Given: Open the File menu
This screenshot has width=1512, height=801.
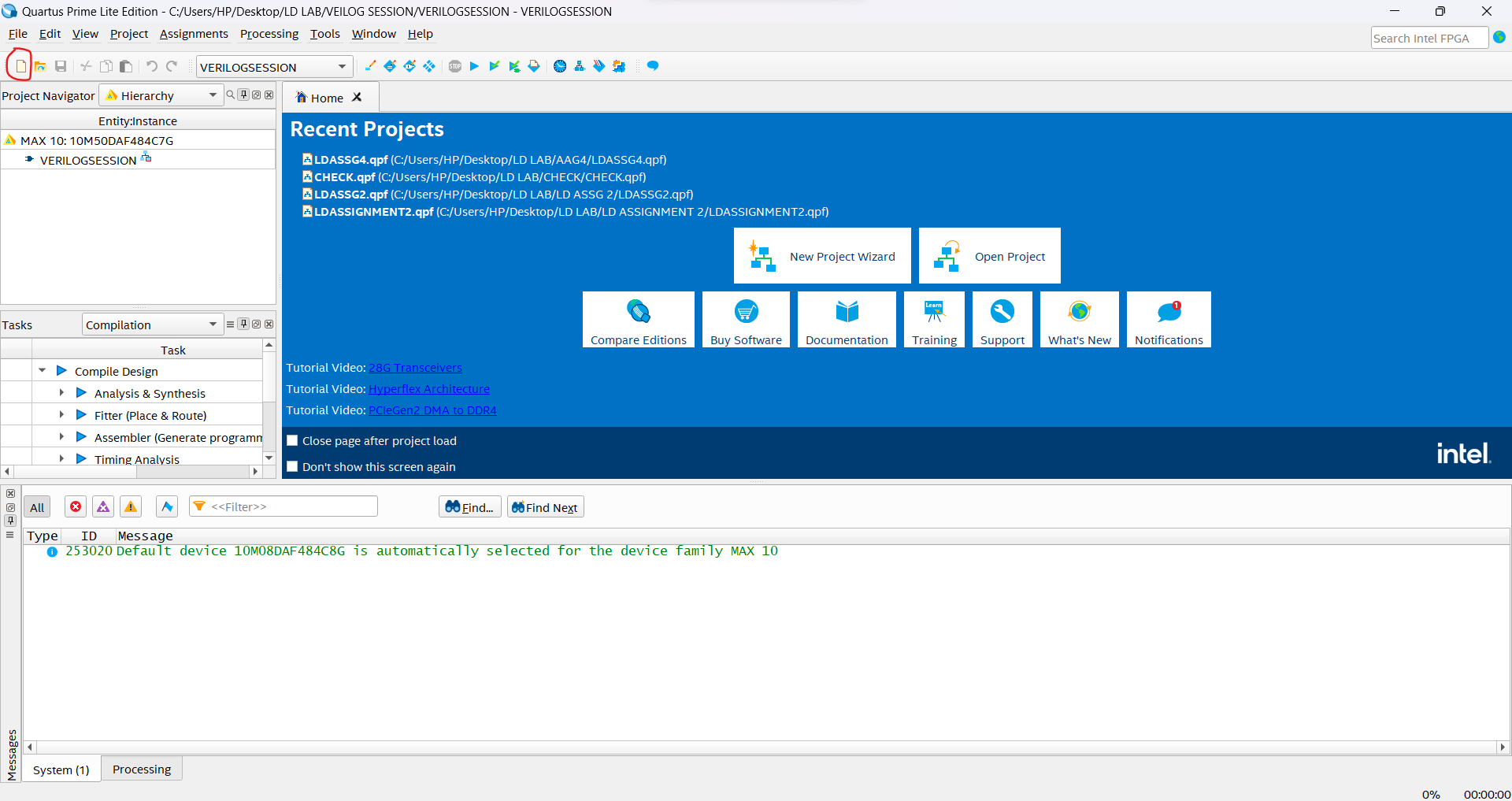Looking at the screenshot, I should point(17,34).
